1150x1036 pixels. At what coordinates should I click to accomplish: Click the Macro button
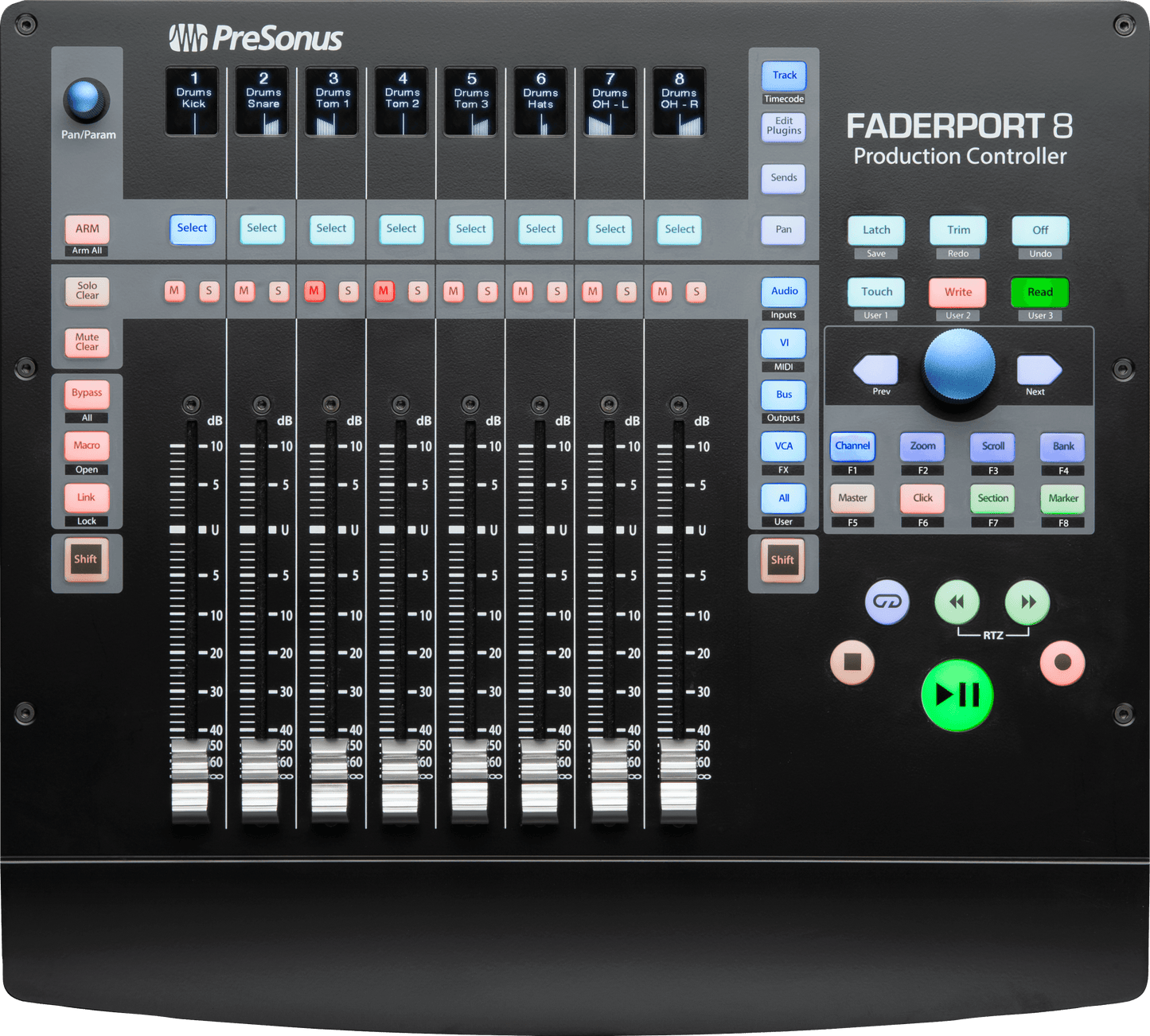87,446
